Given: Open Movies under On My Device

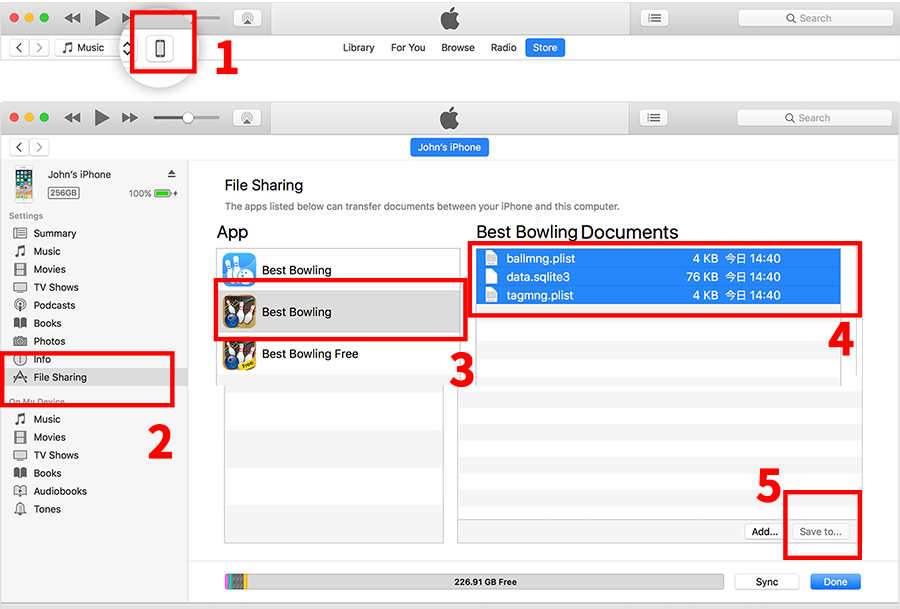Looking at the screenshot, I should pos(49,437).
